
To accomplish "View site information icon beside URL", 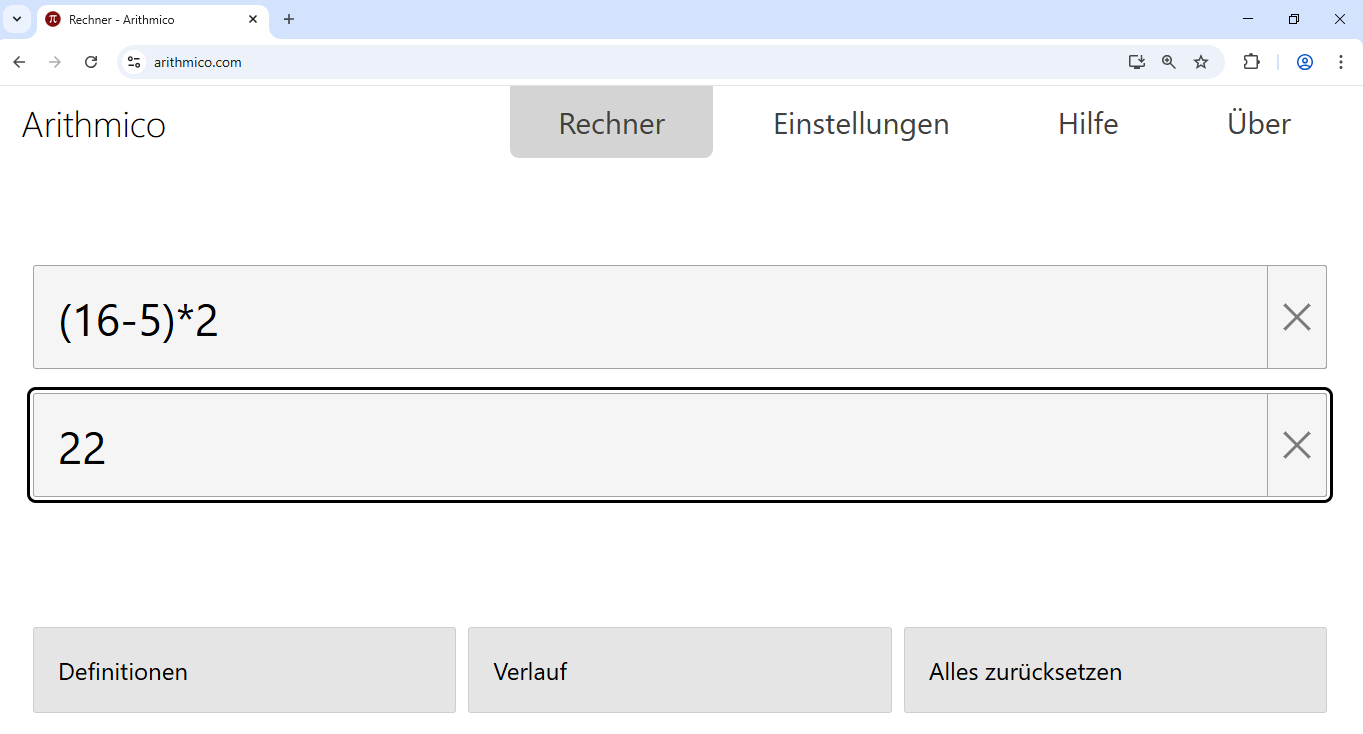I will click(134, 62).
